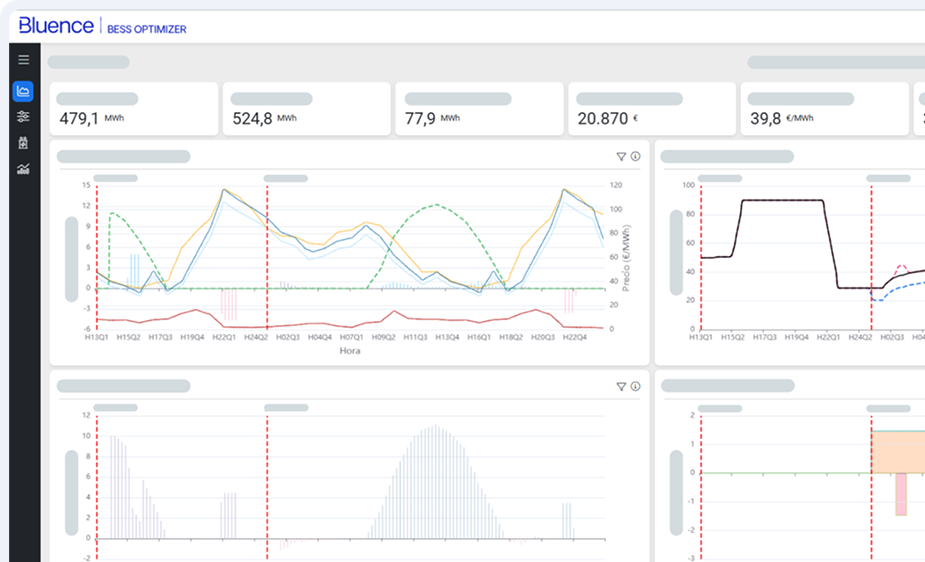This screenshot has height=562, width=925.
Task: Click the Precio (€/MWh) axis label
Action: pyautogui.click(x=626, y=258)
